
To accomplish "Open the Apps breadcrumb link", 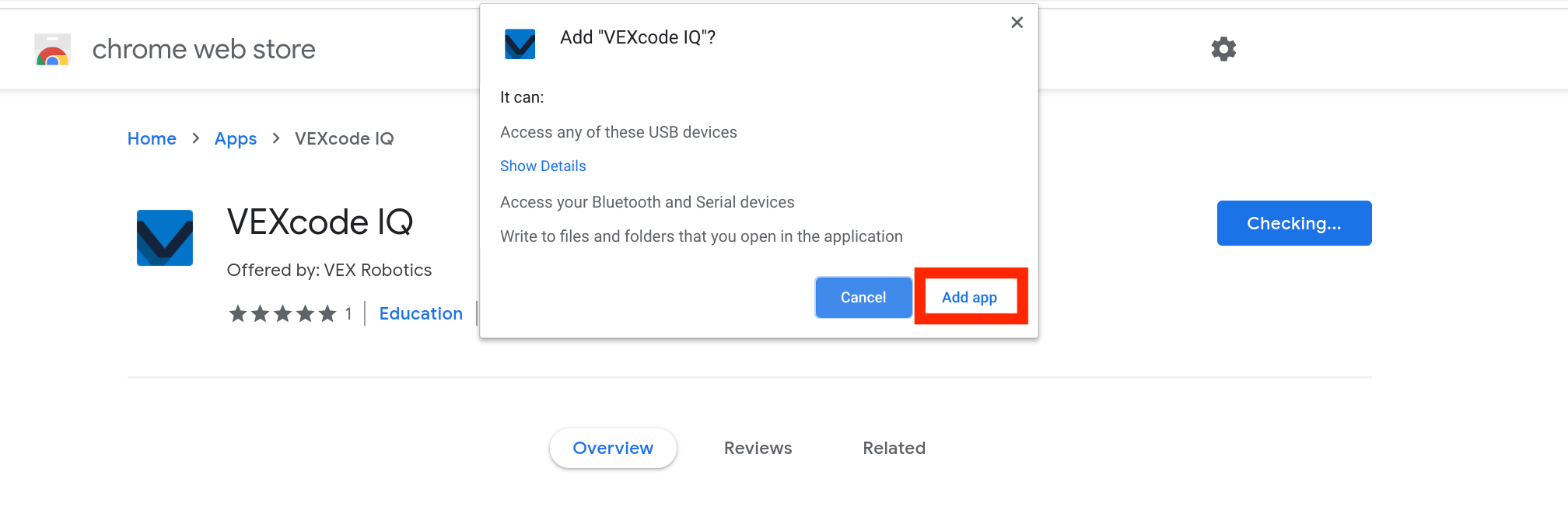I will click(x=236, y=138).
